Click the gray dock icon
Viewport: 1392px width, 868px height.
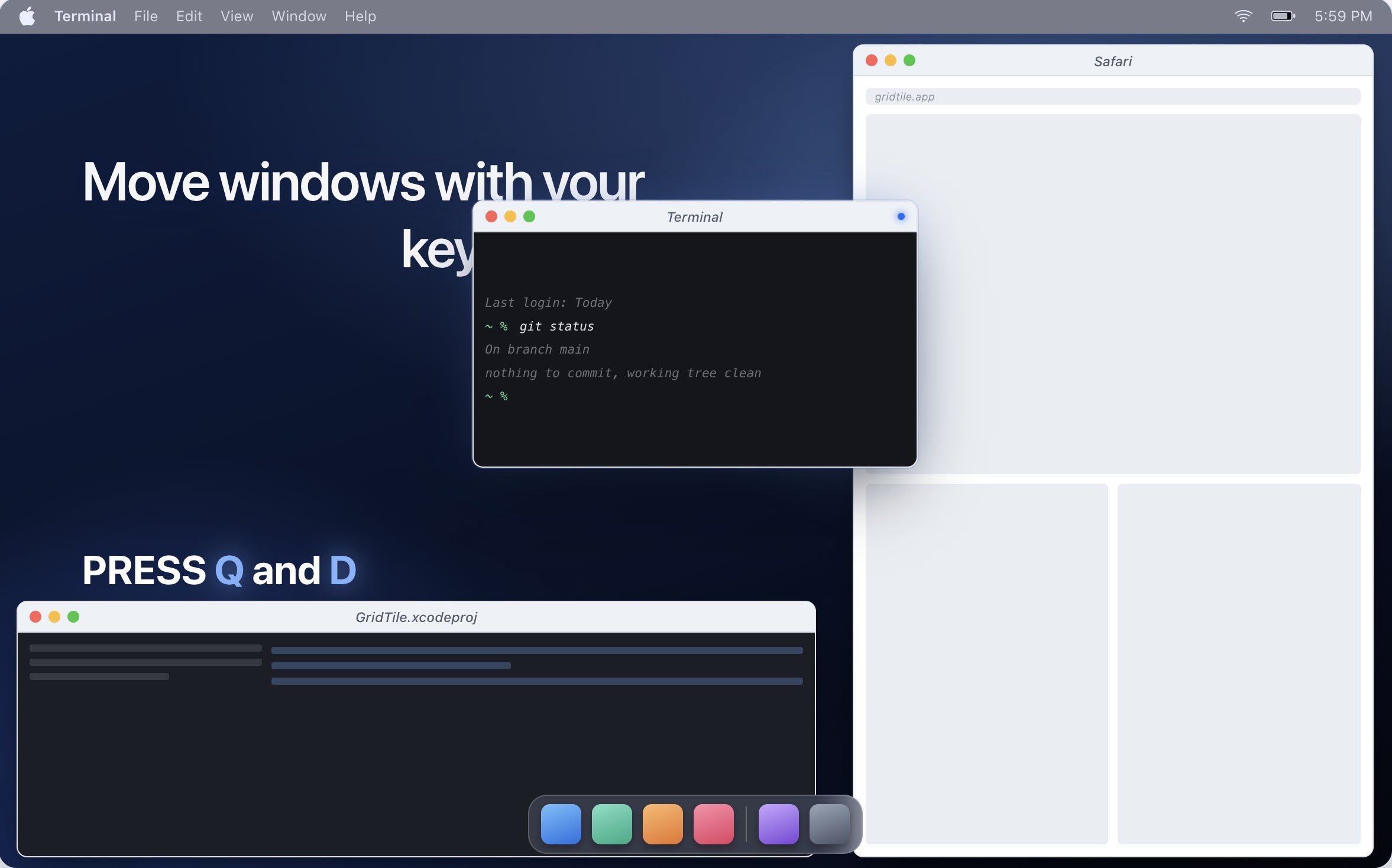point(830,824)
